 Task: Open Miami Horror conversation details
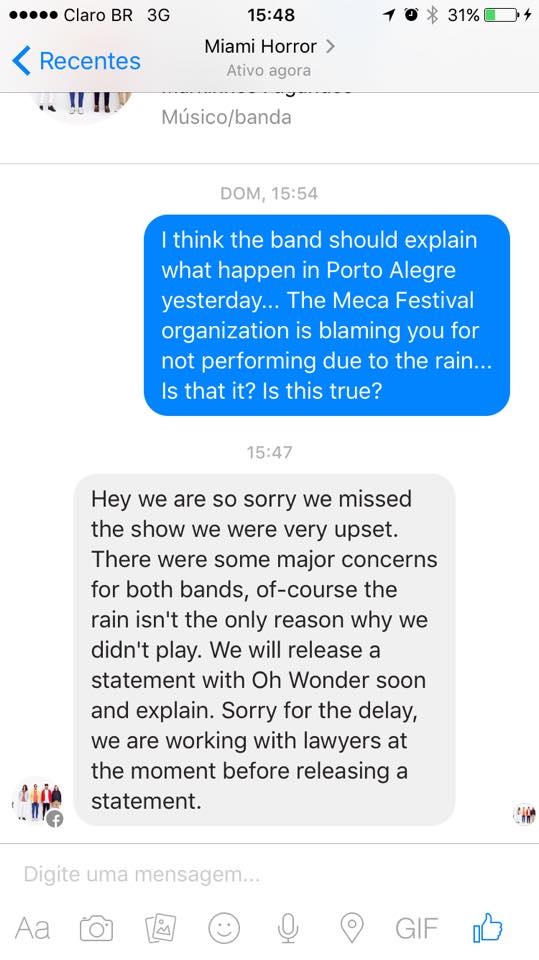(x=270, y=55)
